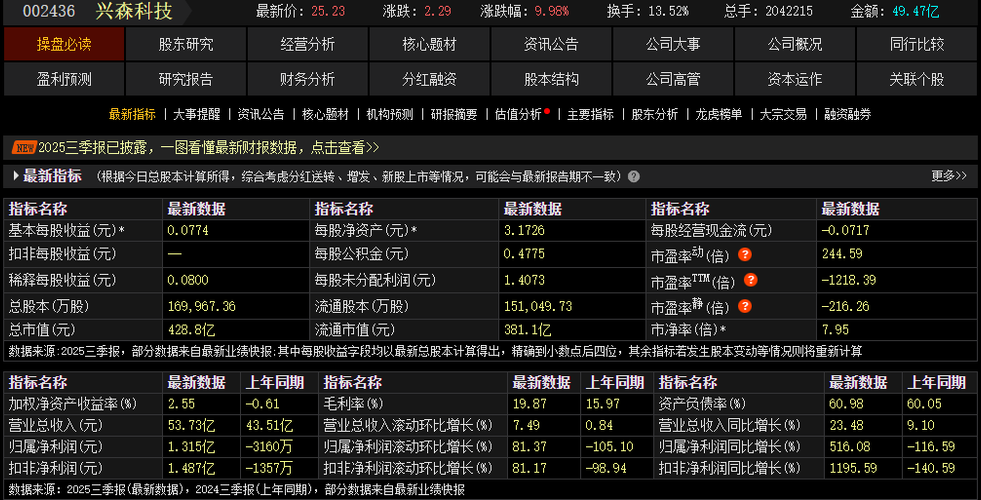981x500 pixels.
Task: Open the 盈利预测 tab
Action: pos(64,79)
